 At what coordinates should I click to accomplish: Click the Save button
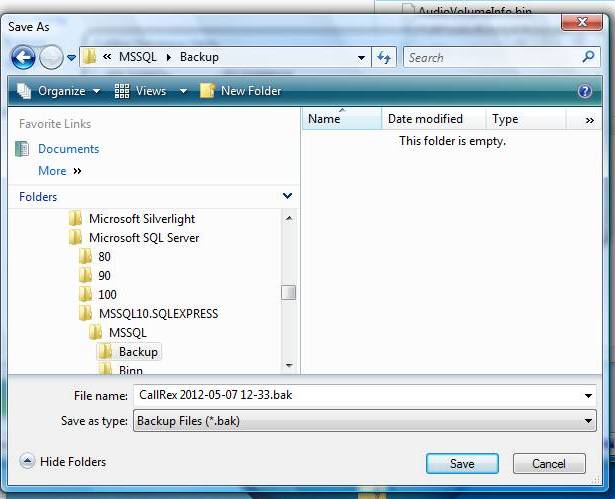pos(462,464)
